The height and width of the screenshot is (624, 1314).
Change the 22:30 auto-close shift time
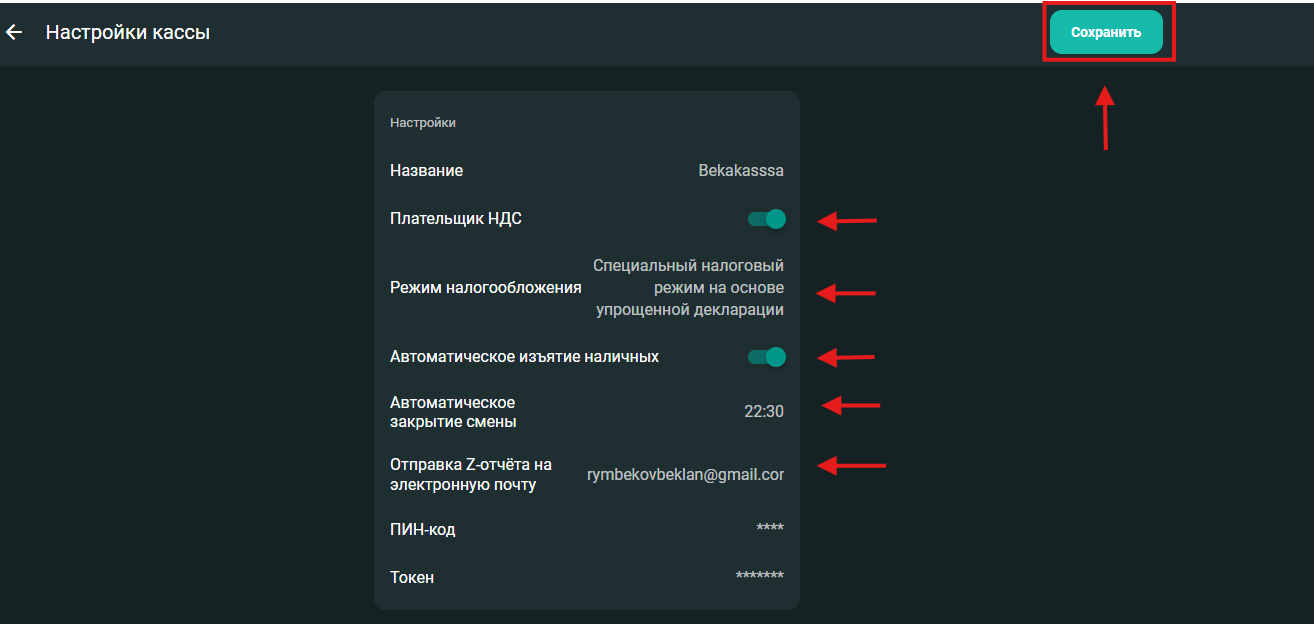(764, 411)
